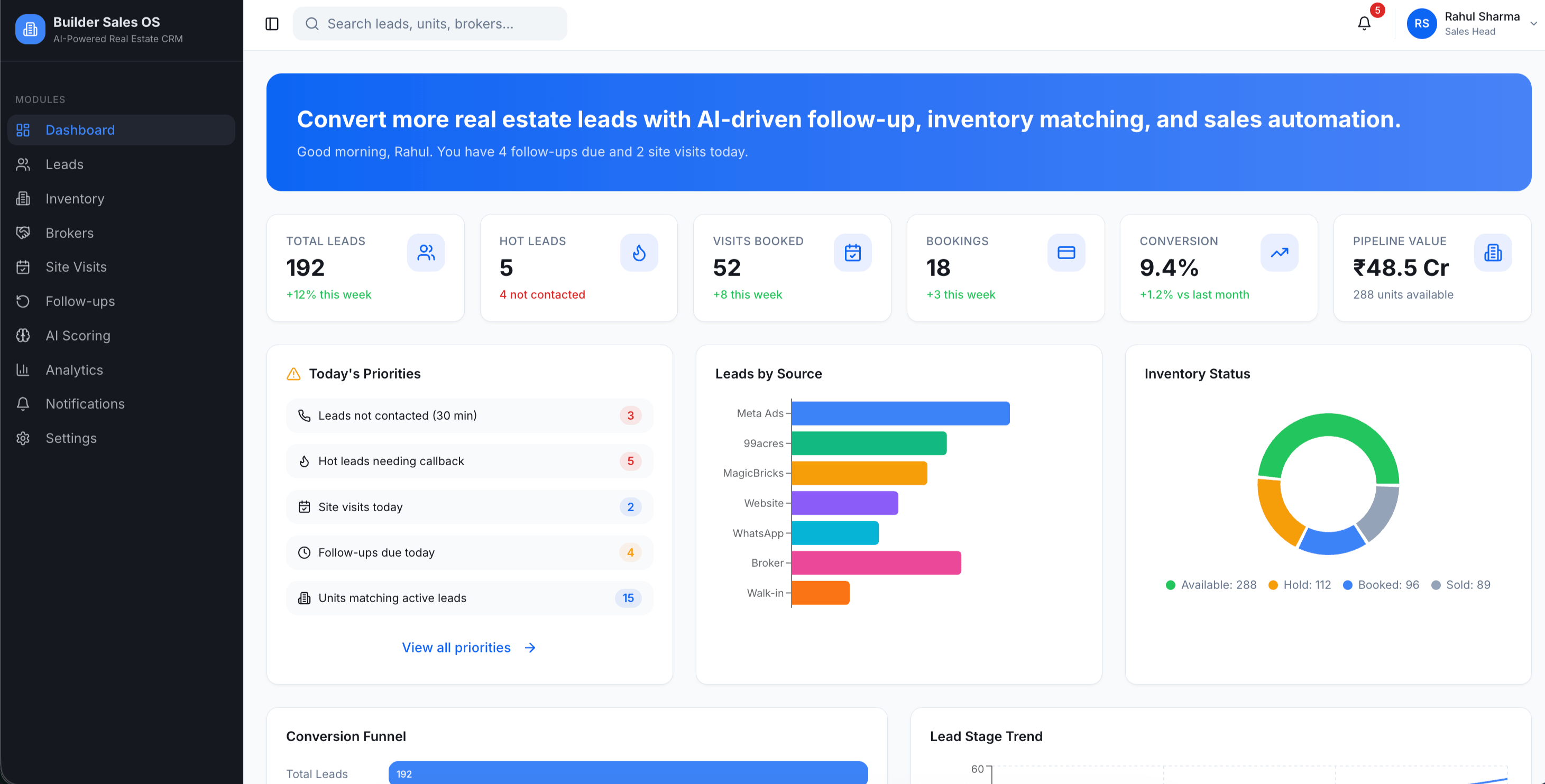Open Follow-ups due today priority row

click(470, 552)
